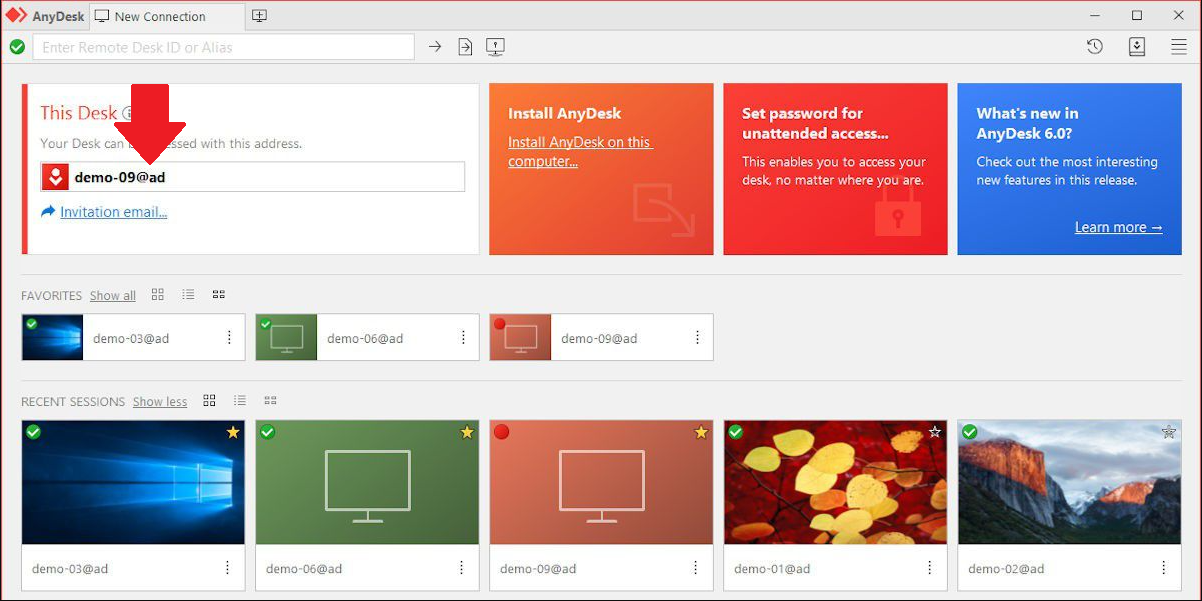
Task: Click favorite demo-06@ad green thumbnail
Action: pyautogui.click(x=286, y=337)
